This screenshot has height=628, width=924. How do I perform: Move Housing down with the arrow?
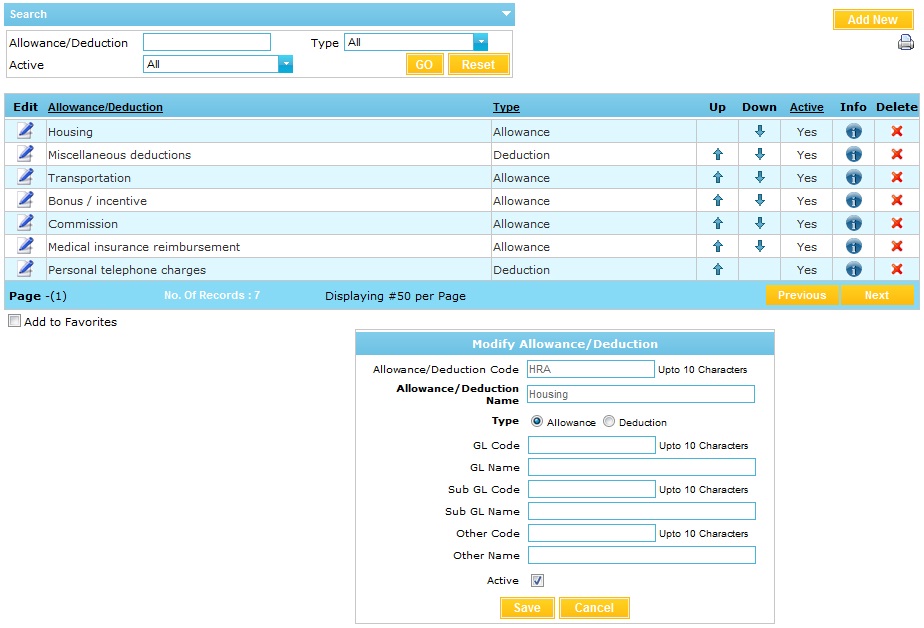point(760,131)
